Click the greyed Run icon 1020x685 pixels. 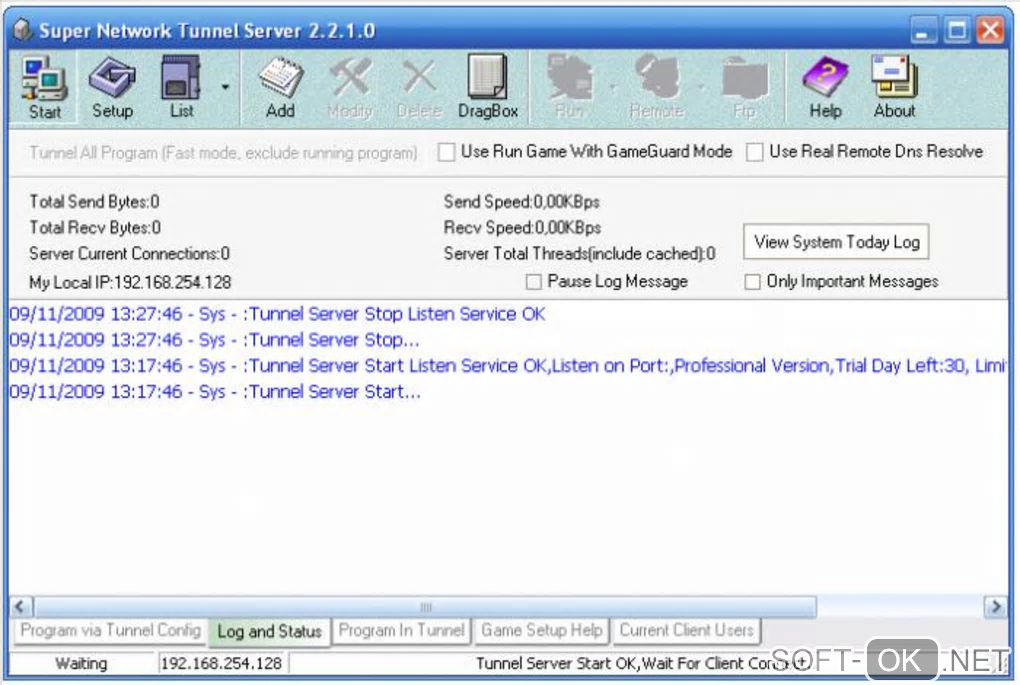click(570, 88)
